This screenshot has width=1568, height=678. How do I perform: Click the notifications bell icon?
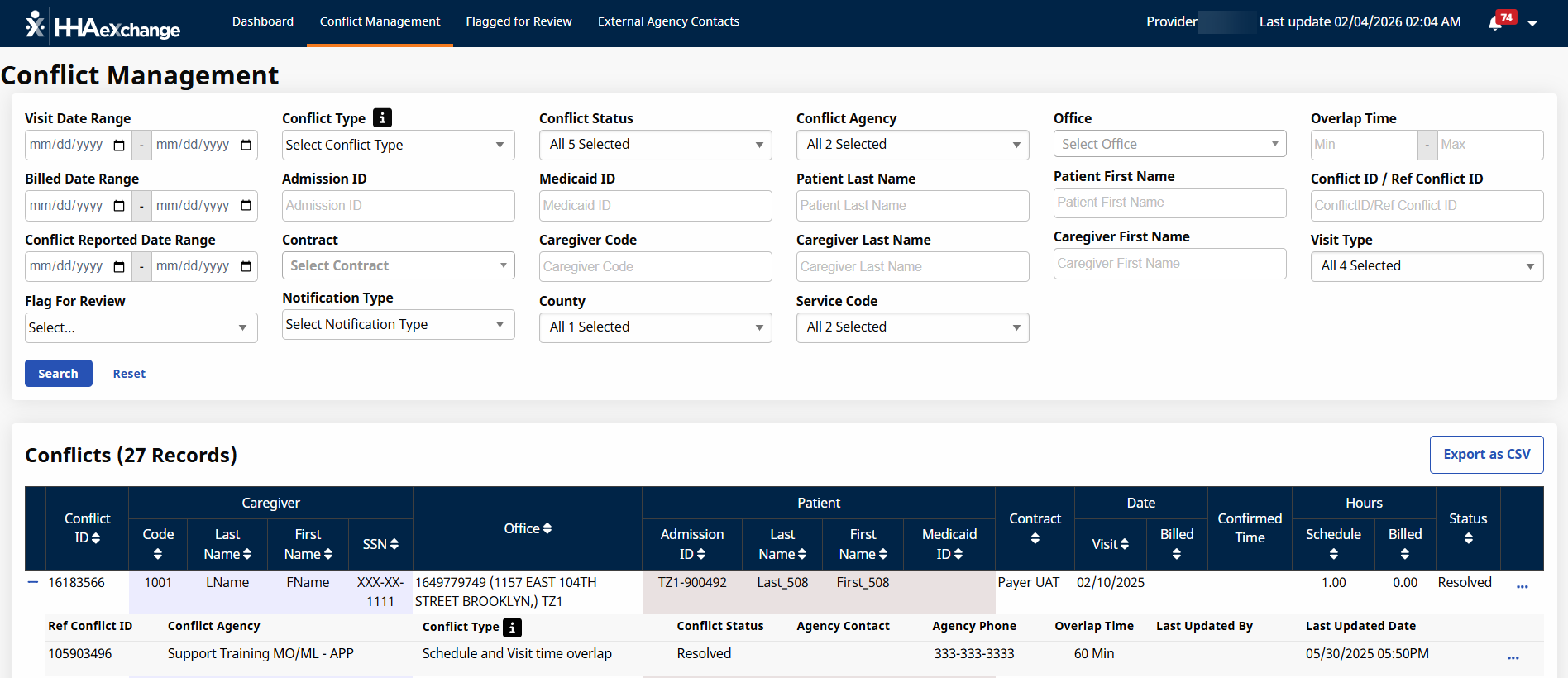(x=1495, y=23)
